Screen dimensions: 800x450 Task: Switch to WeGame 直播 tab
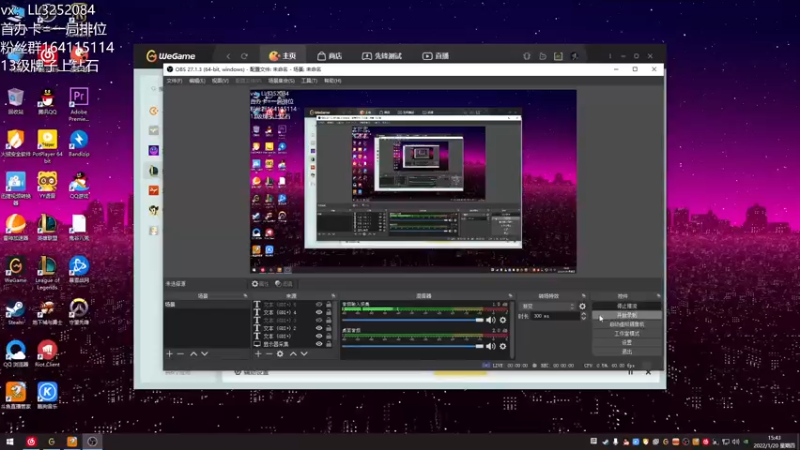pos(435,56)
